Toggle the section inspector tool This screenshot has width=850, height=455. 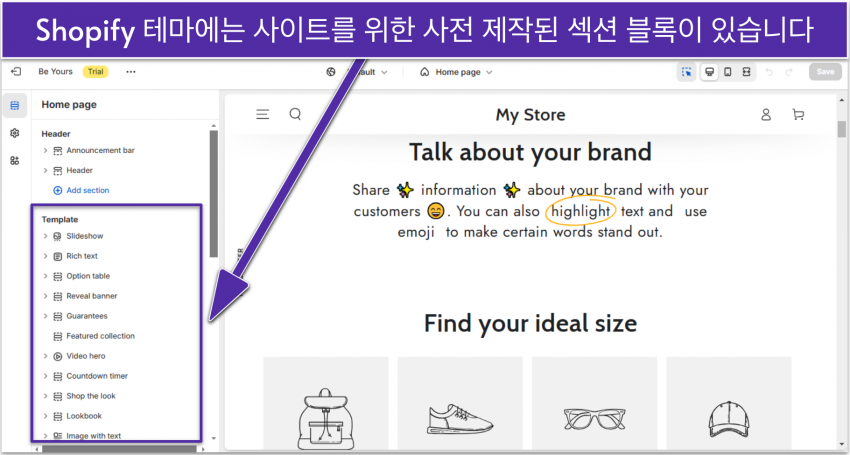coord(687,72)
